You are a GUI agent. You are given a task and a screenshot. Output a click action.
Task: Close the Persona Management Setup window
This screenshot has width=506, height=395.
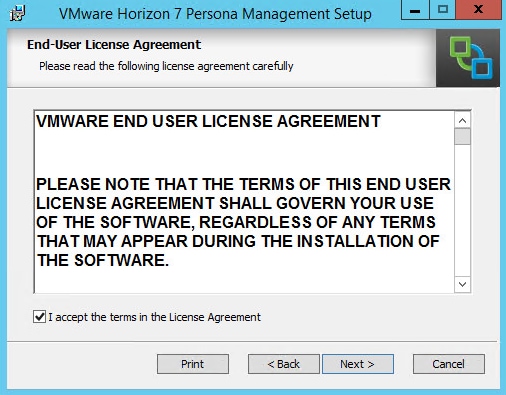478,10
